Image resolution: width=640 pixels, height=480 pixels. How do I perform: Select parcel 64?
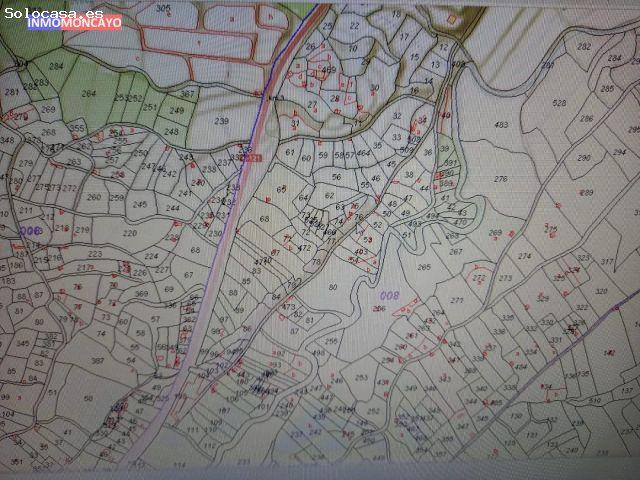point(303,198)
